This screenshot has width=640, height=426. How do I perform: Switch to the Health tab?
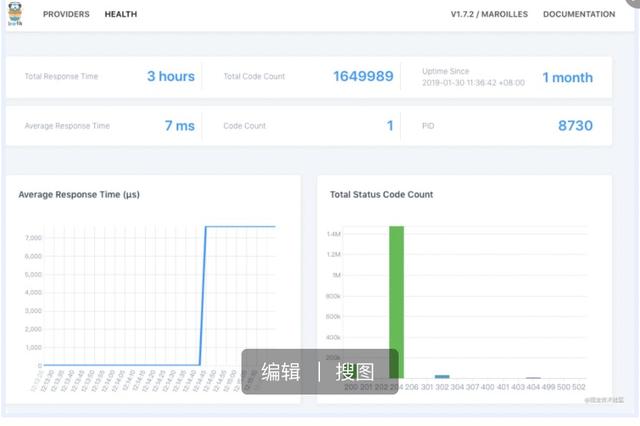tap(121, 14)
